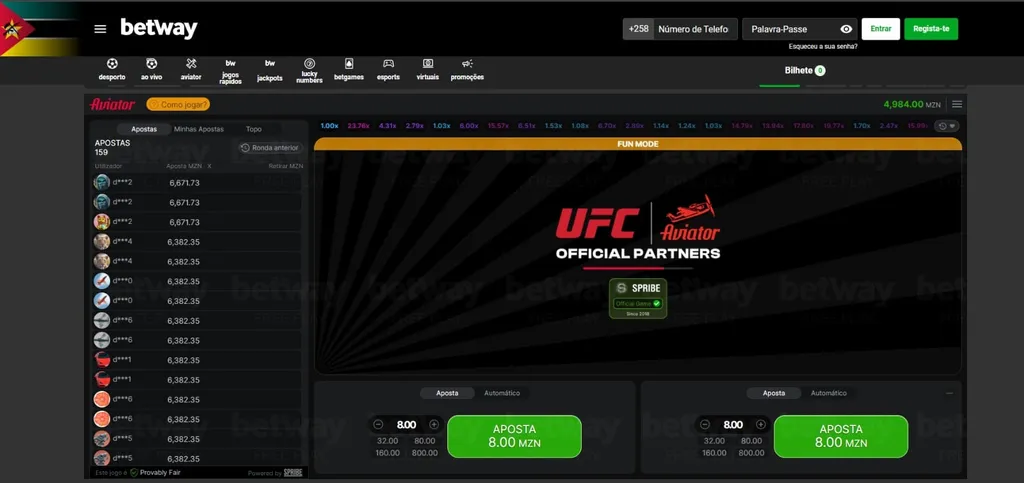1024x483 pixels.
Task: Click the 15.57x multiplier in history
Action: (498, 126)
